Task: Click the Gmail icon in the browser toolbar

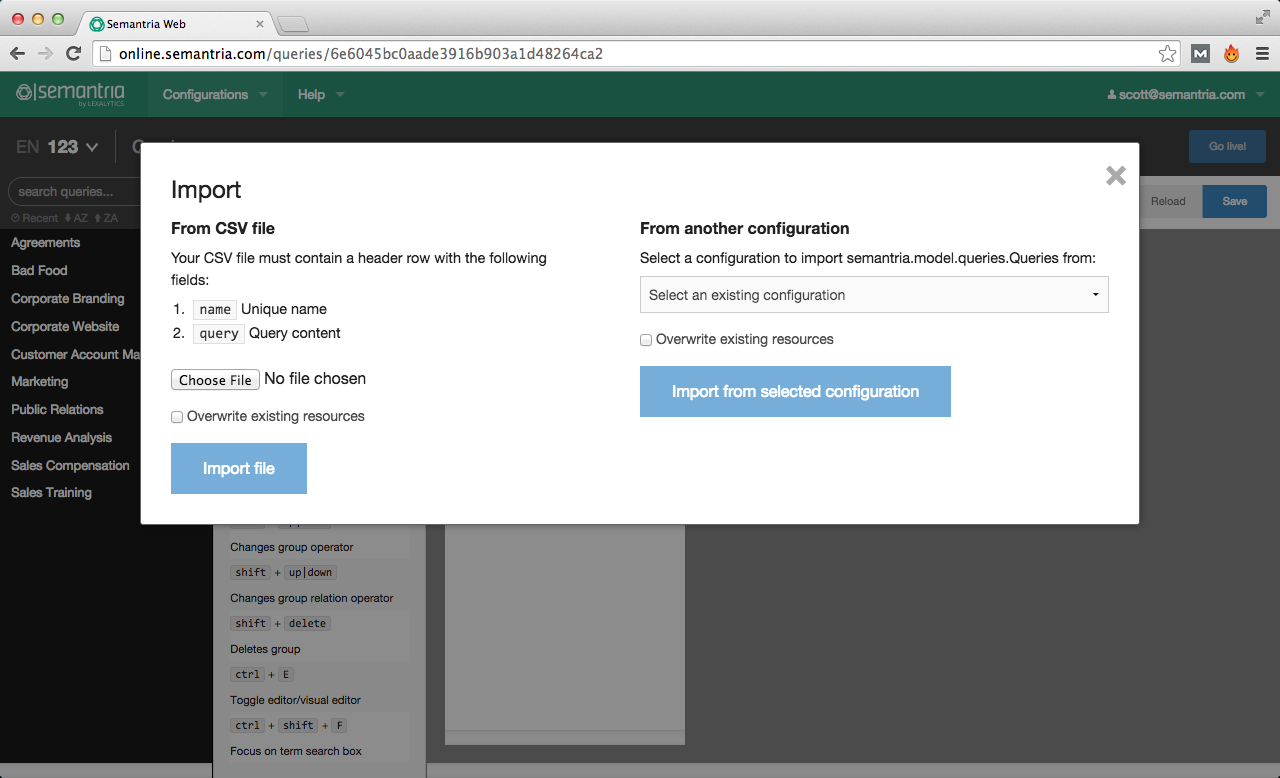Action: [x=1200, y=53]
